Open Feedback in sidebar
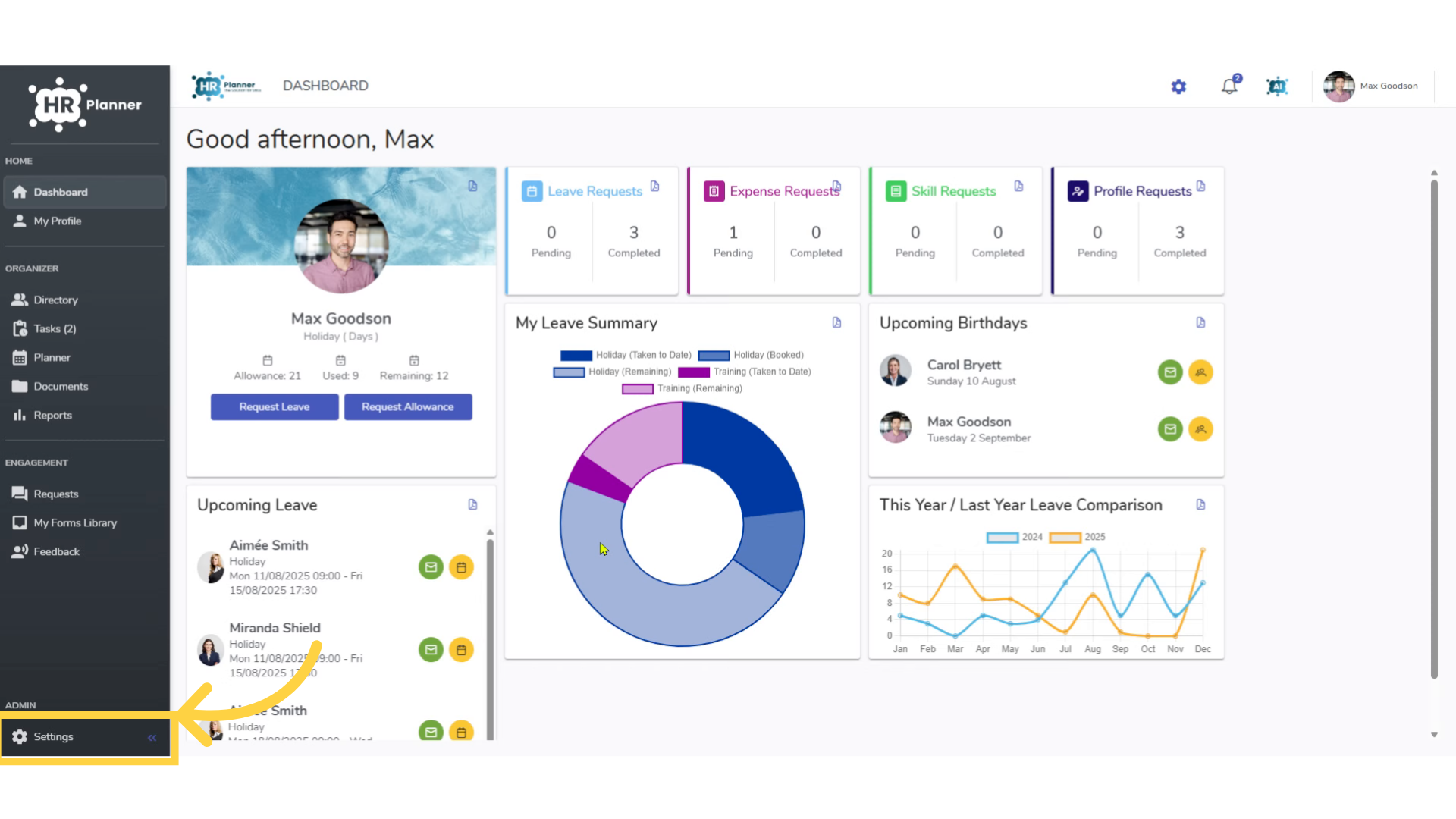1456x819 pixels. (84, 552)
